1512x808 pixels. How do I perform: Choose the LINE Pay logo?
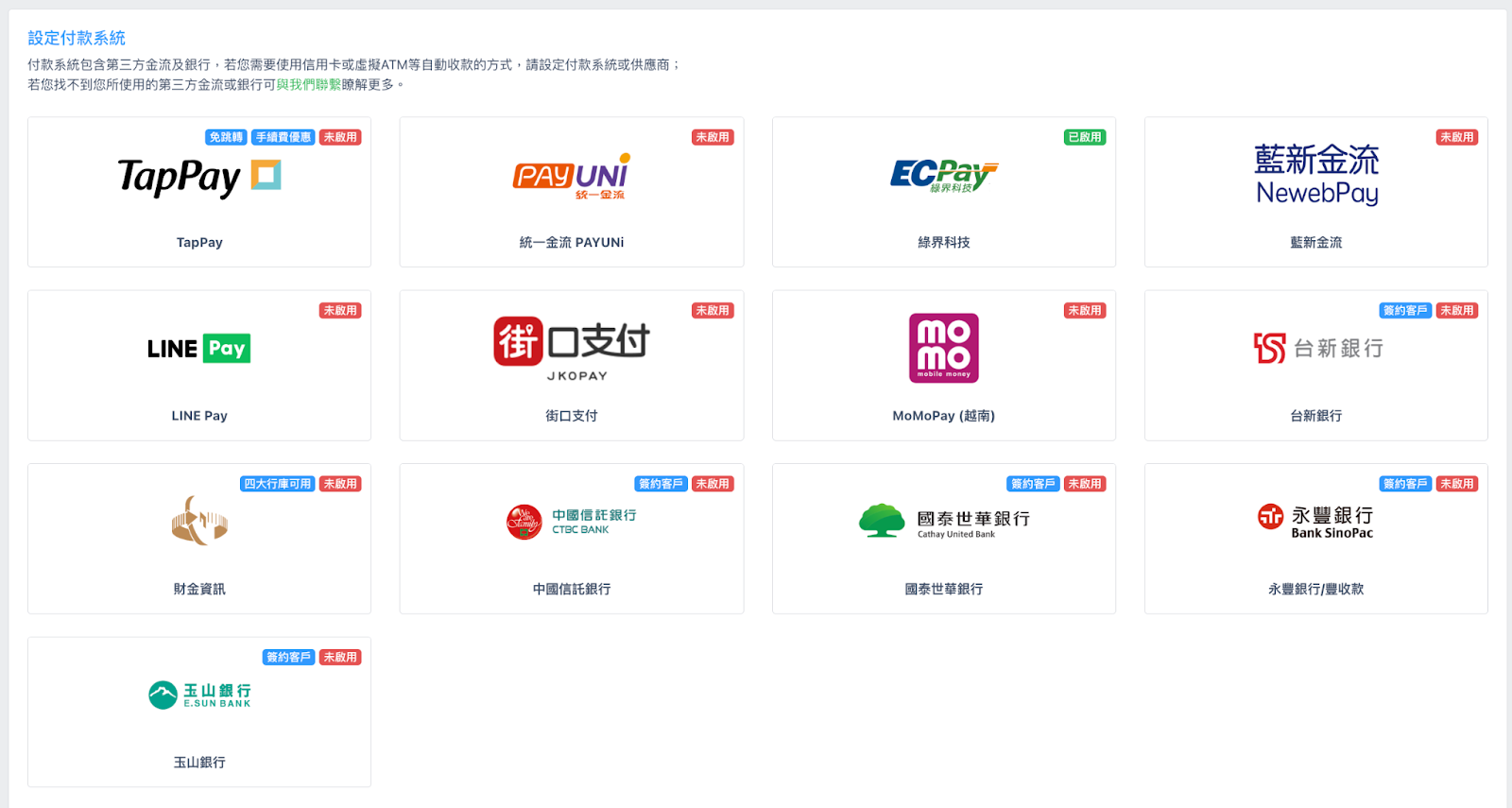click(199, 349)
